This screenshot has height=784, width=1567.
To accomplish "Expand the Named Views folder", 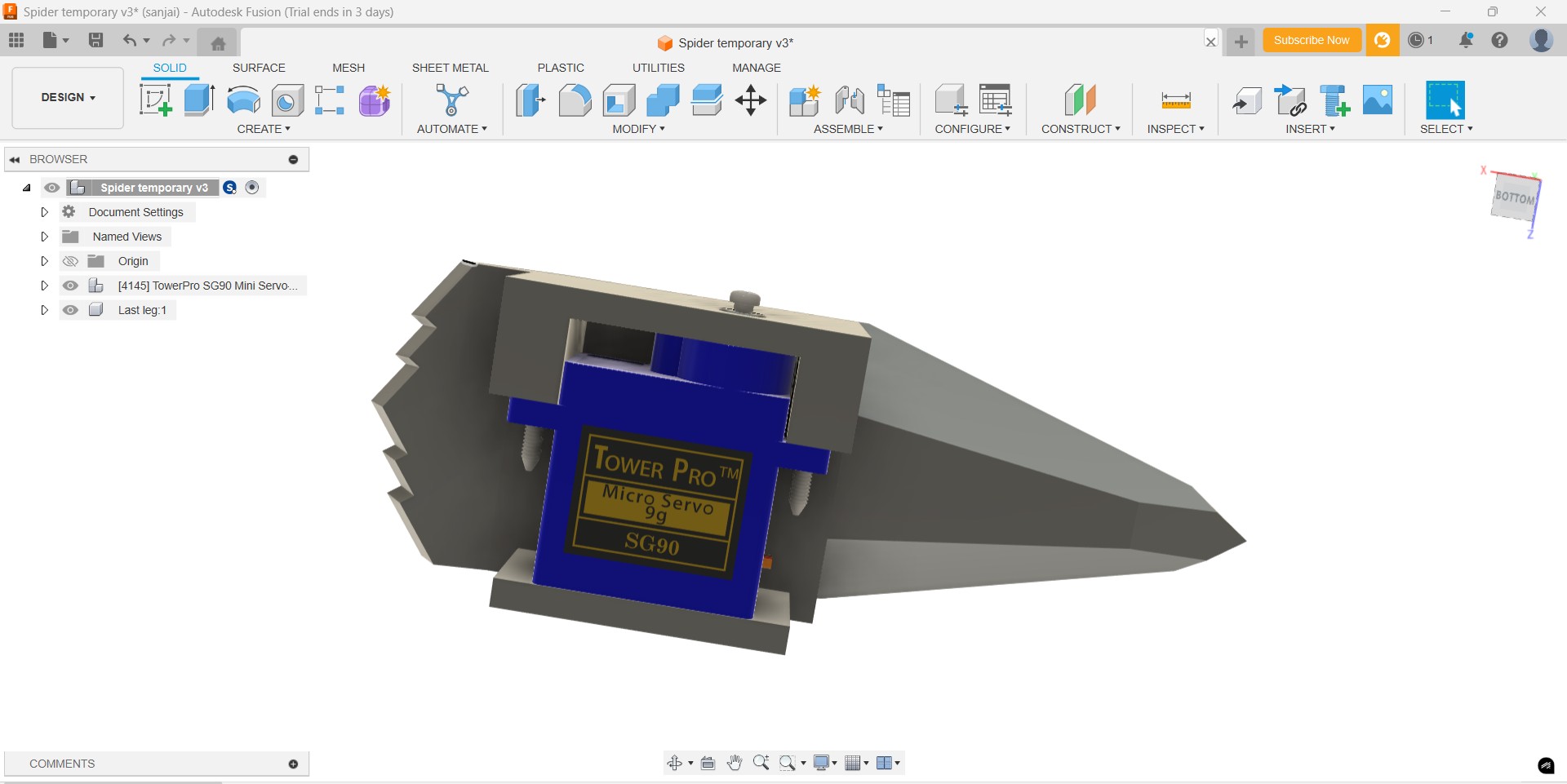I will [x=45, y=237].
